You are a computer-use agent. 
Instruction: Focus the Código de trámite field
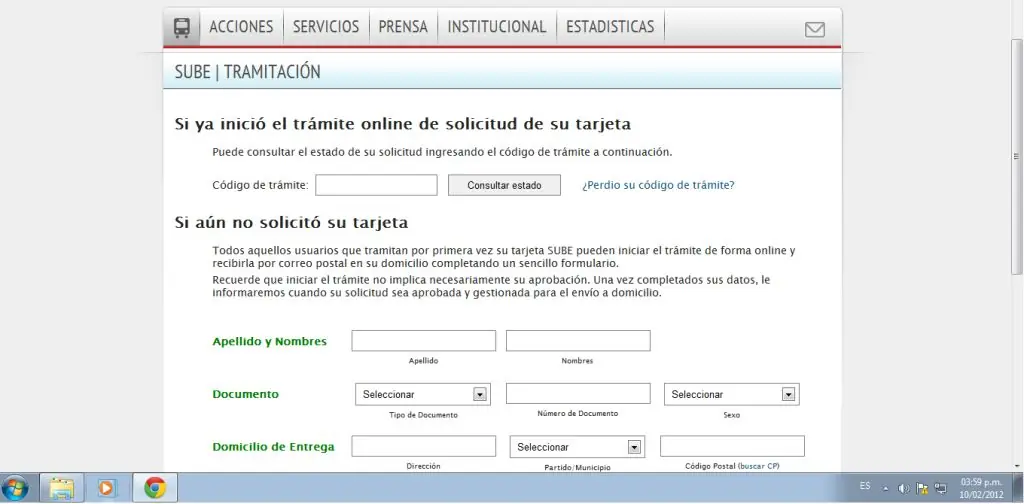[376, 185]
